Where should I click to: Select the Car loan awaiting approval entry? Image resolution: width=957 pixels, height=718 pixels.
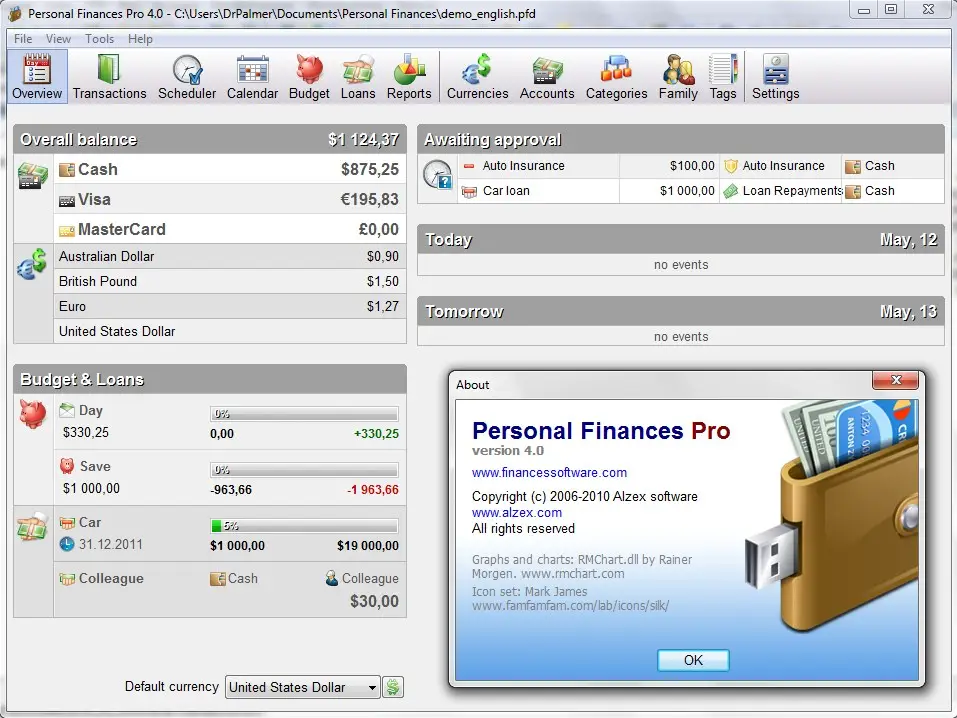701,191
